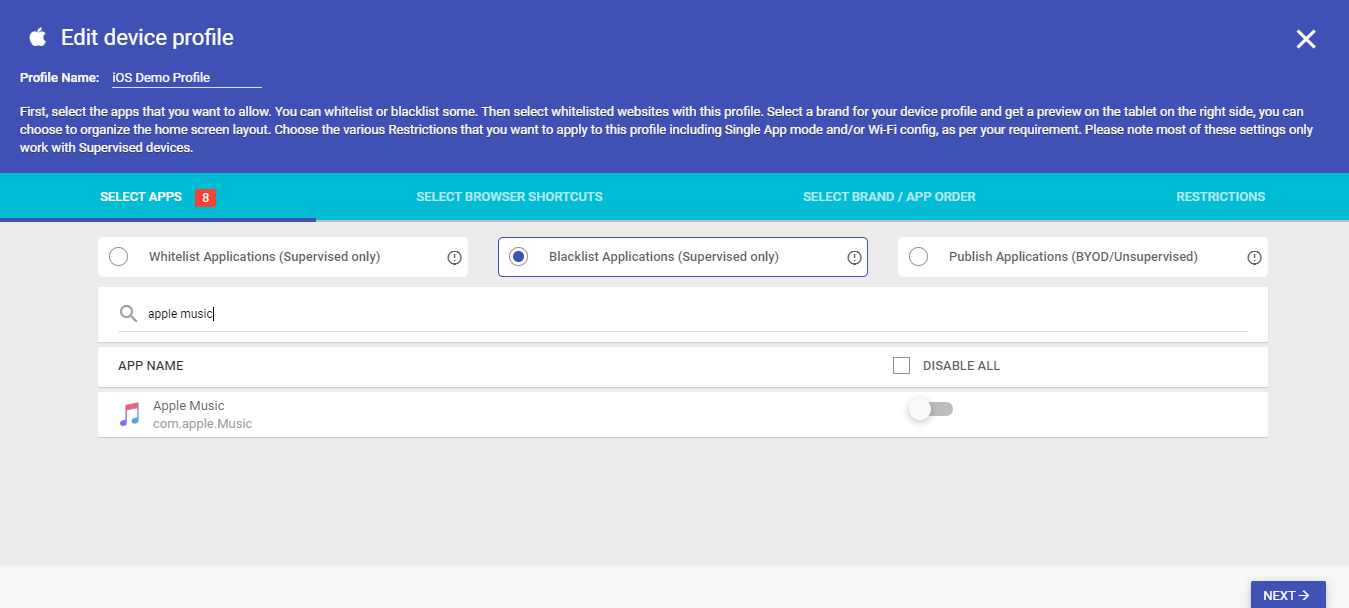Open info tooltip for Whitelist Applications
This screenshot has width=1349, height=608.
tap(454, 257)
